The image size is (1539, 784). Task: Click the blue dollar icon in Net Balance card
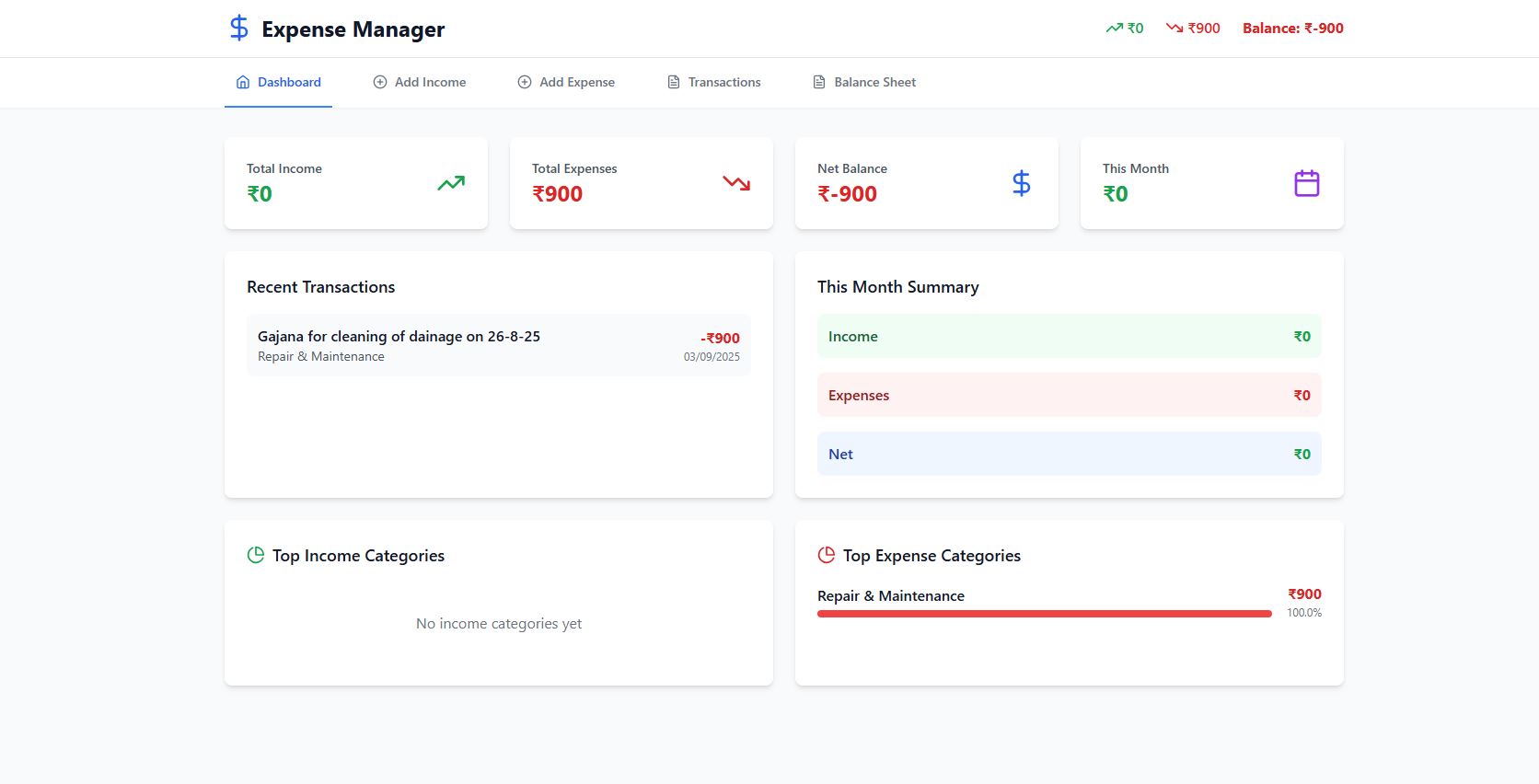coord(1021,183)
